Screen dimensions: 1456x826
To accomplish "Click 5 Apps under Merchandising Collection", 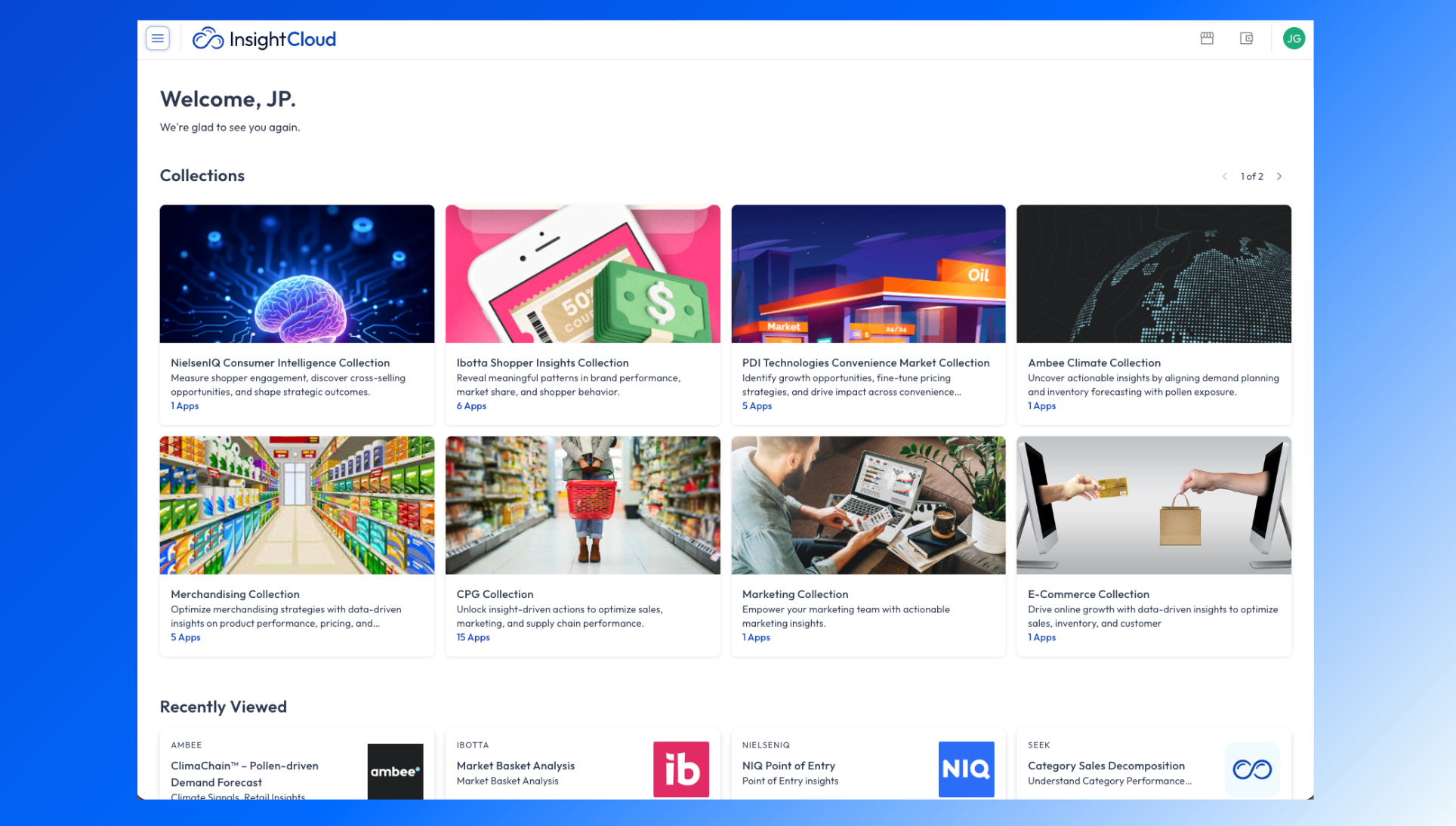I will pyautogui.click(x=186, y=638).
